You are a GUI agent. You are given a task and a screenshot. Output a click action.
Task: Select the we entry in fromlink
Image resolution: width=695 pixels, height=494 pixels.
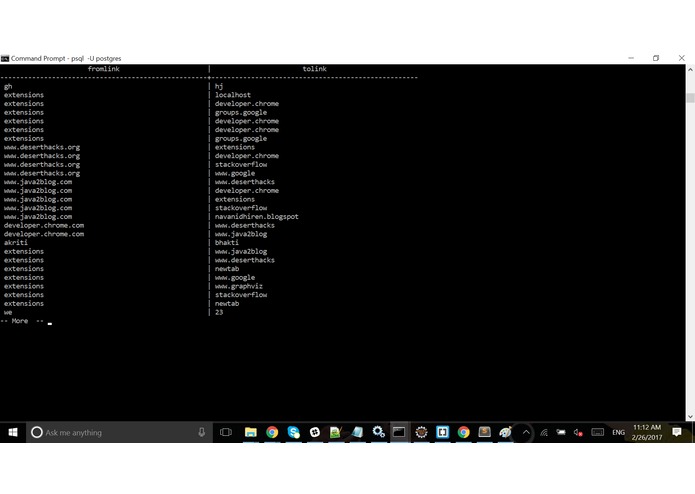point(8,312)
